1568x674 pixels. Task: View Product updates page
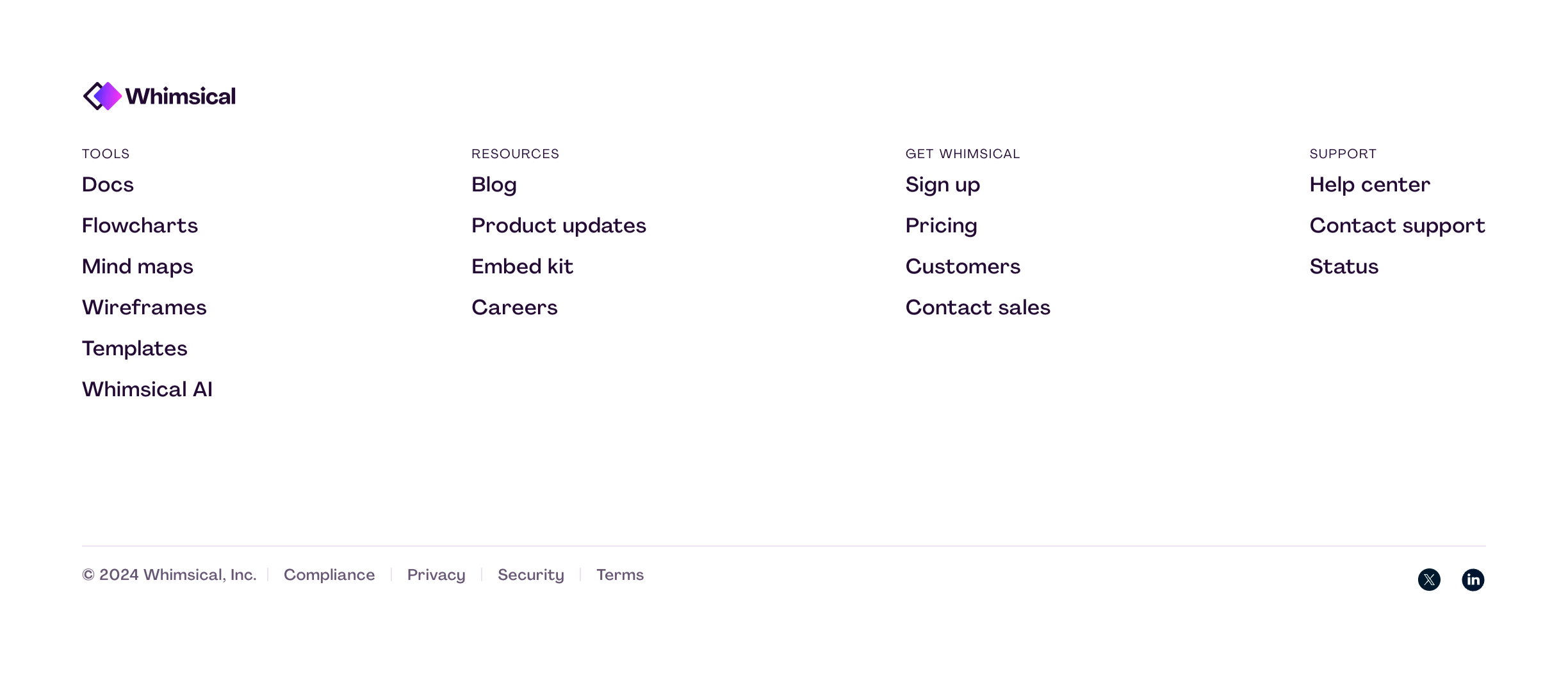point(559,226)
